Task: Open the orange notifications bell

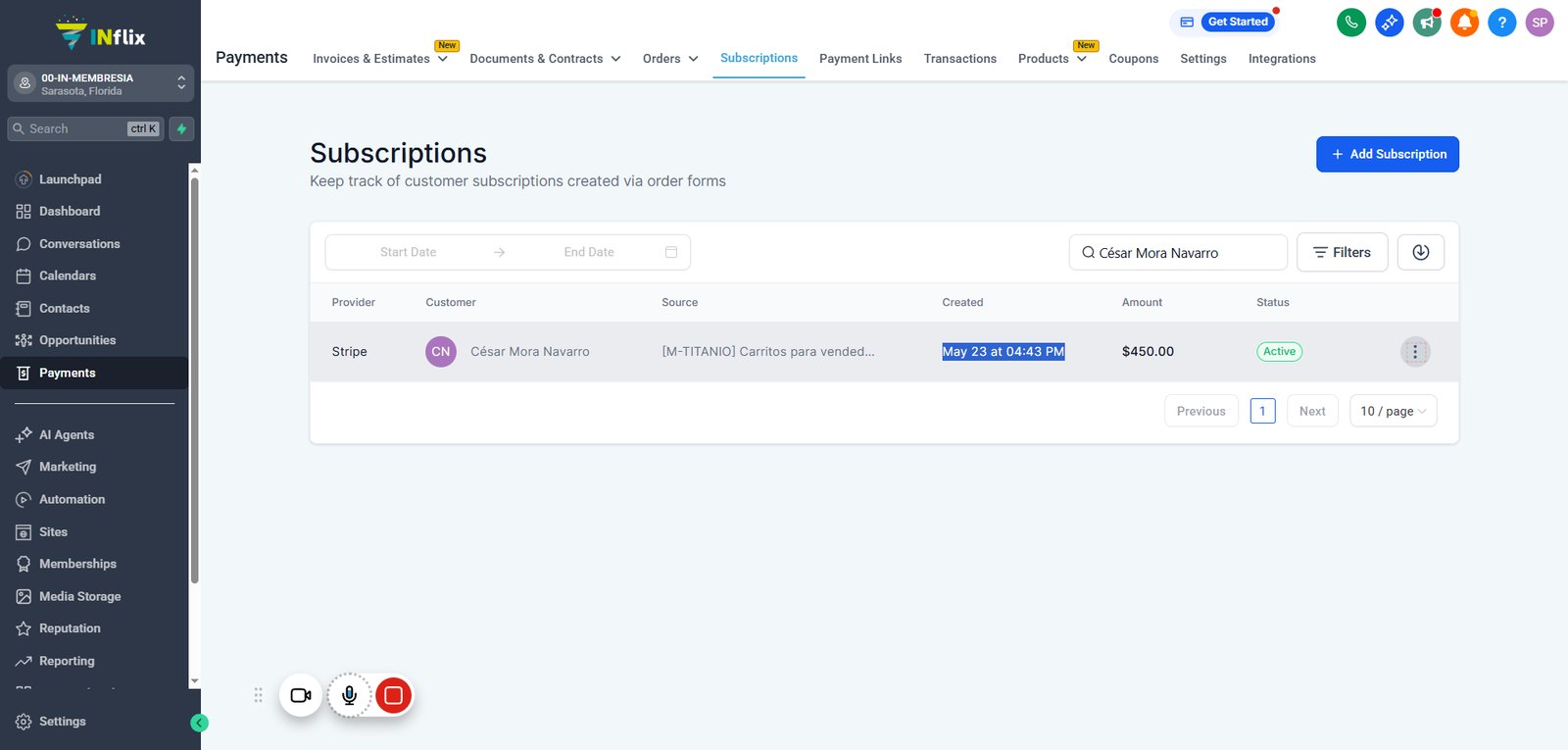Action: tap(1464, 23)
